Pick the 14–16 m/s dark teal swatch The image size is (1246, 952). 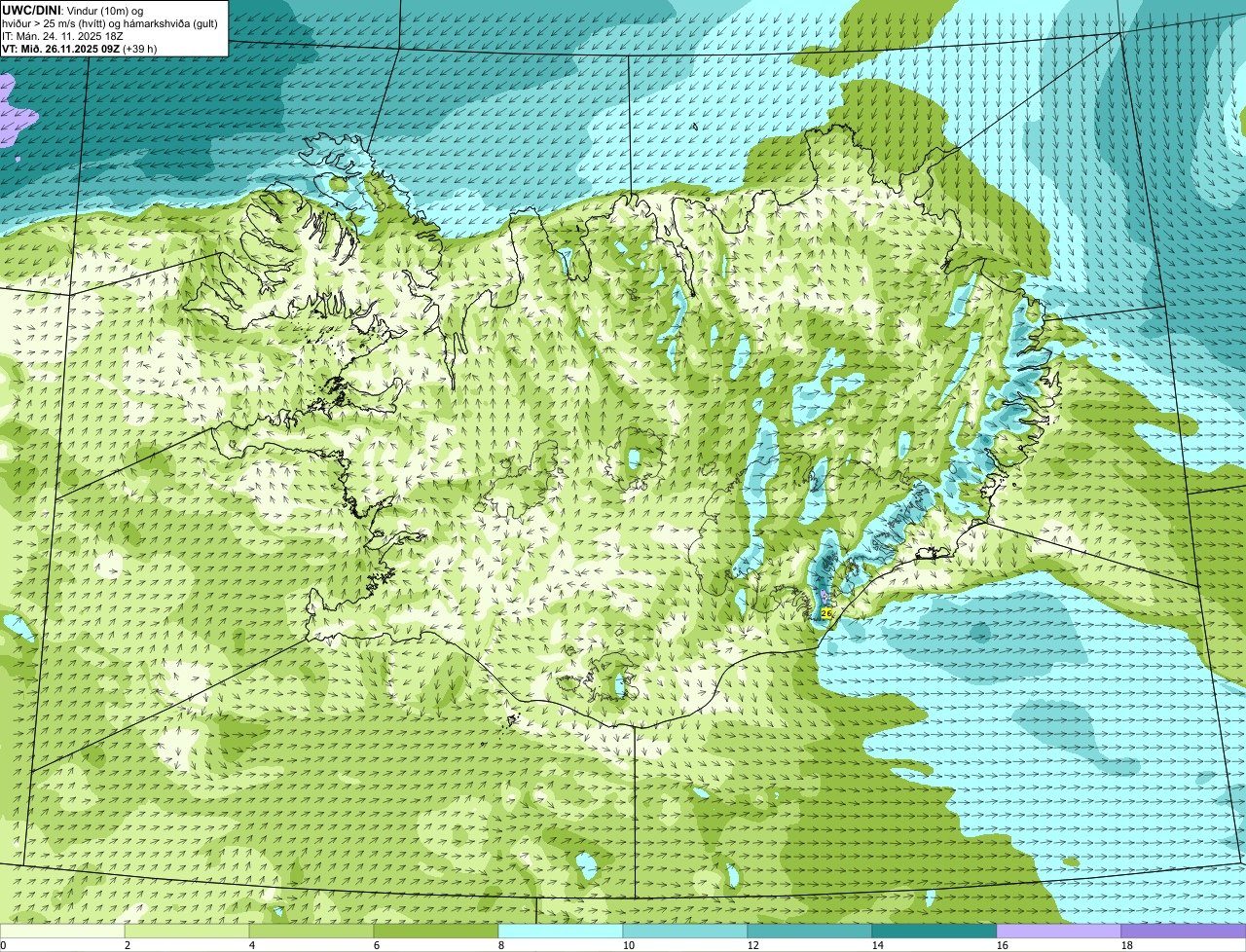[x=934, y=931]
